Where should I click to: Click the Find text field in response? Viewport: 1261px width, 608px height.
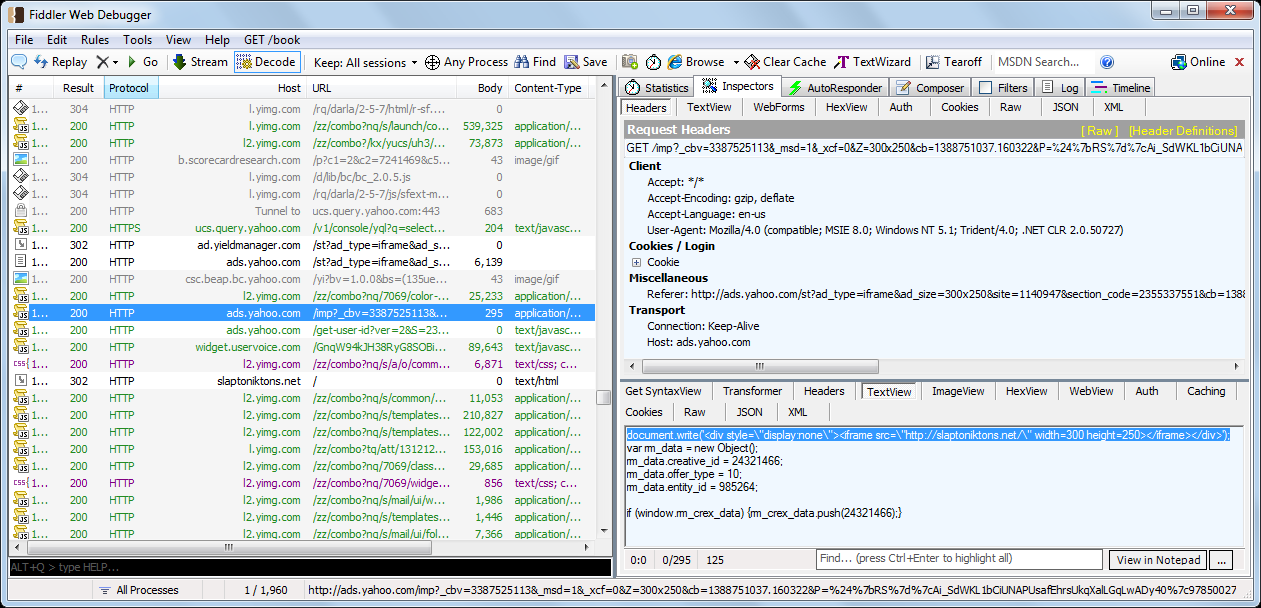959,559
